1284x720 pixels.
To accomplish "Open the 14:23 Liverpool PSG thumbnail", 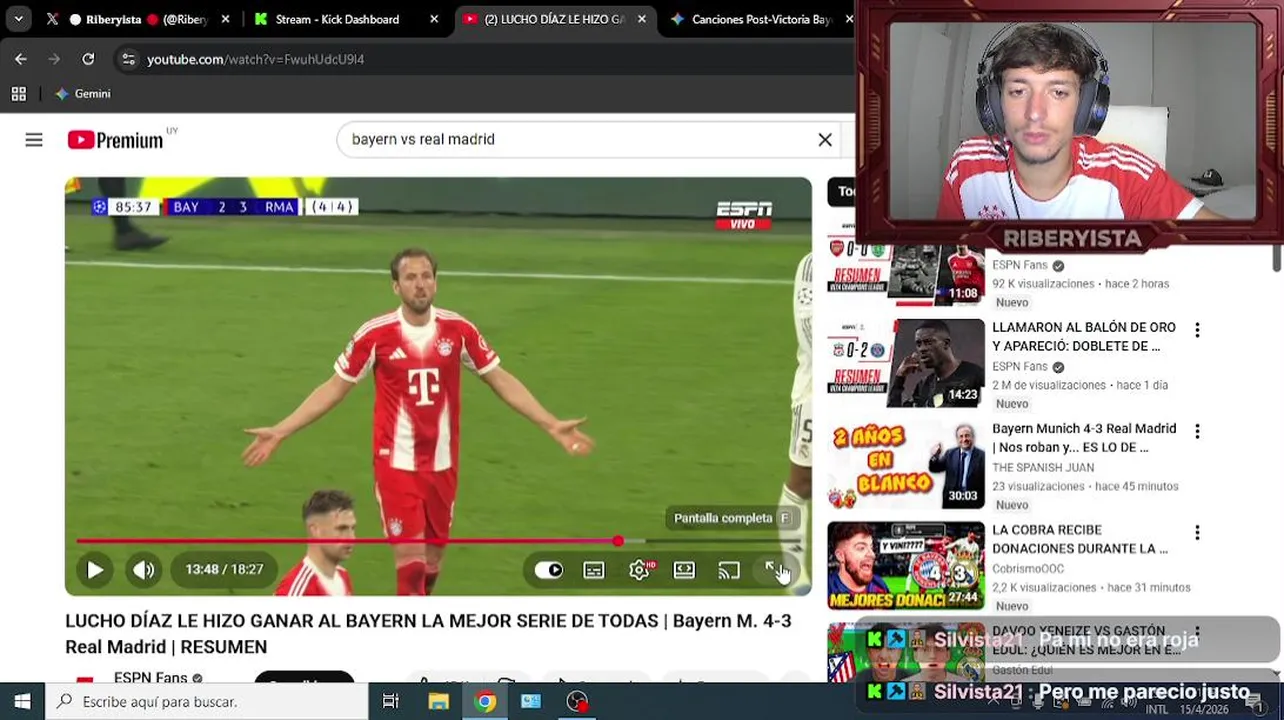I will [x=906, y=363].
